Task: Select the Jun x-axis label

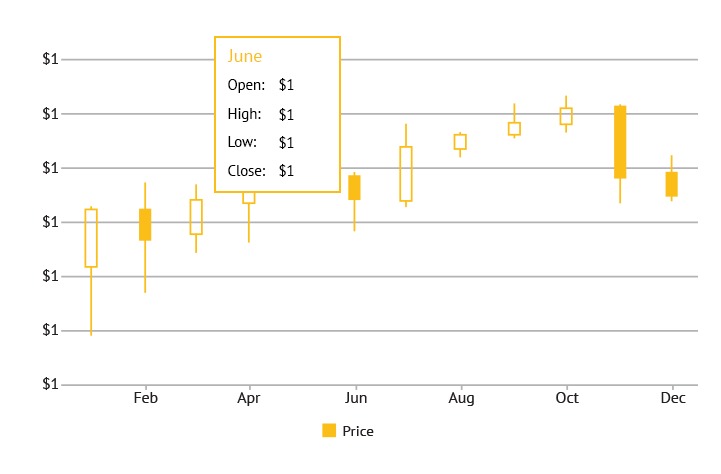Action: (x=354, y=398)
